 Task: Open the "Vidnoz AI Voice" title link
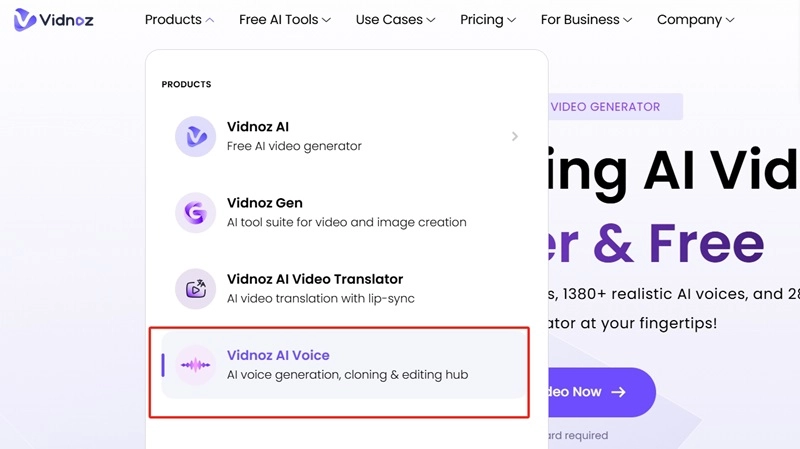click(278, 355)
